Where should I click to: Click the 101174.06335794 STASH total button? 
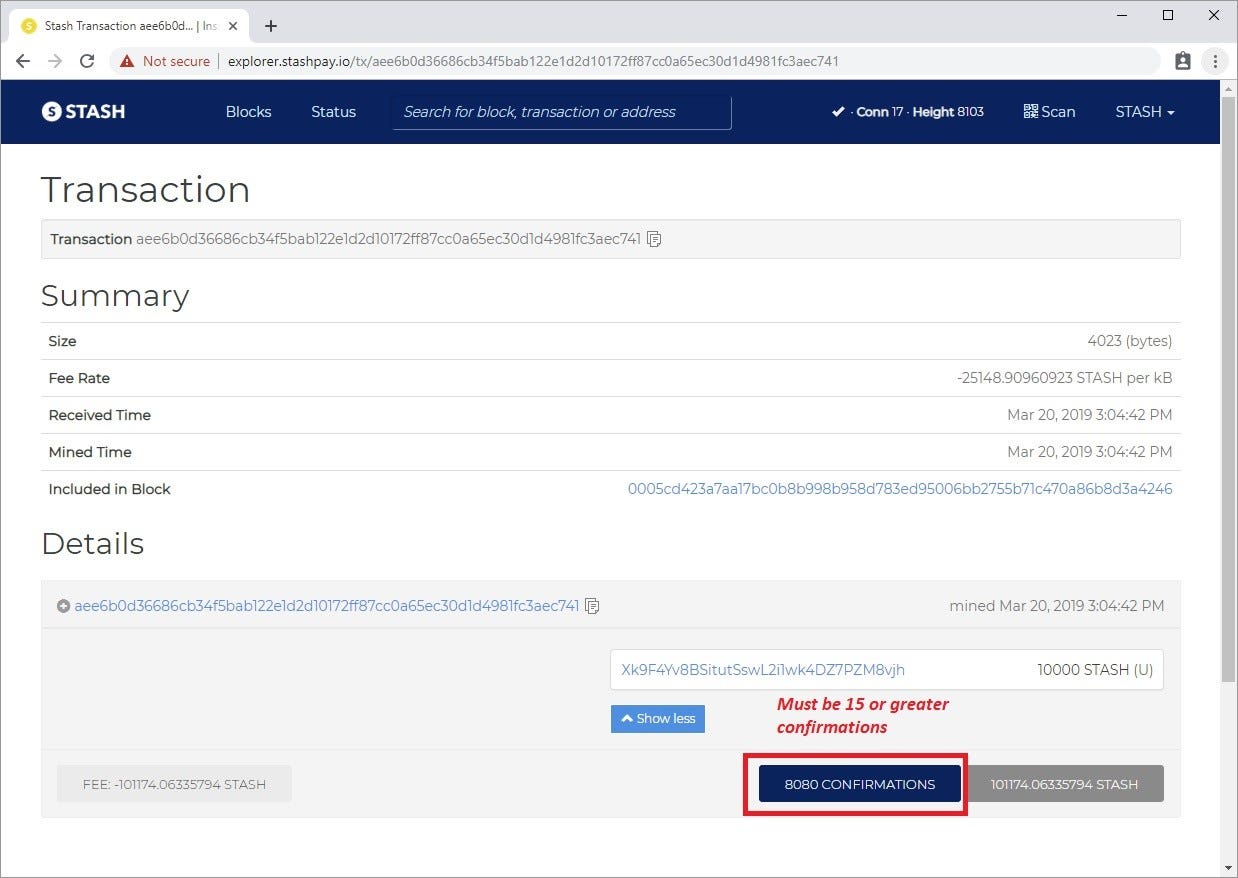(1064, 784)
